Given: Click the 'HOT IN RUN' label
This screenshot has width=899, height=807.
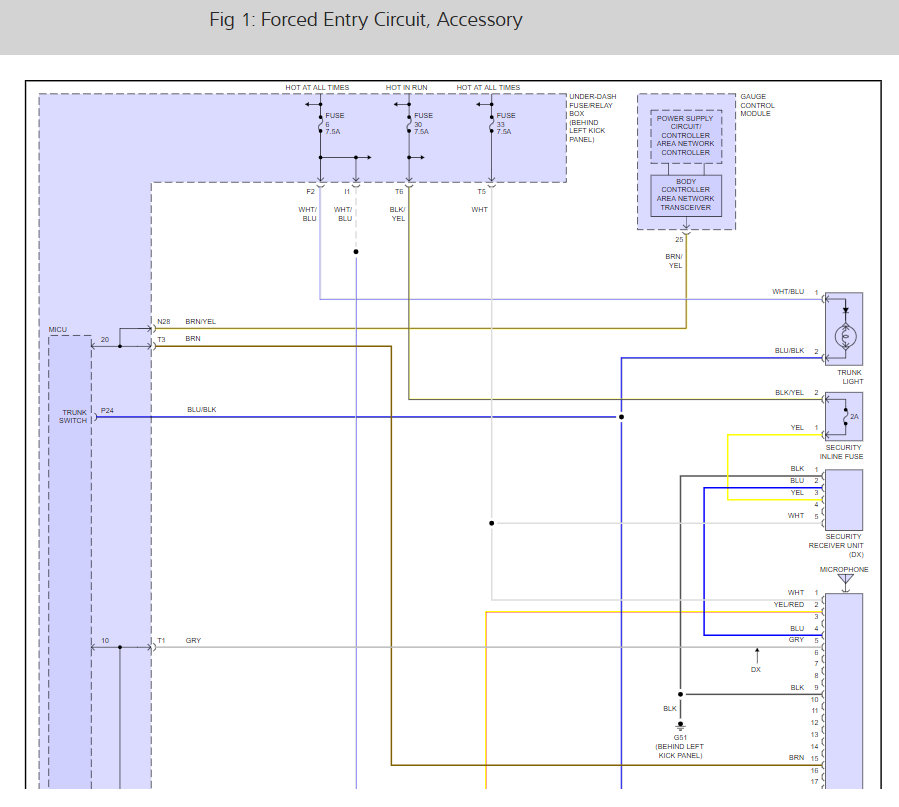Looking at the screenshot, I should (406, 88).
